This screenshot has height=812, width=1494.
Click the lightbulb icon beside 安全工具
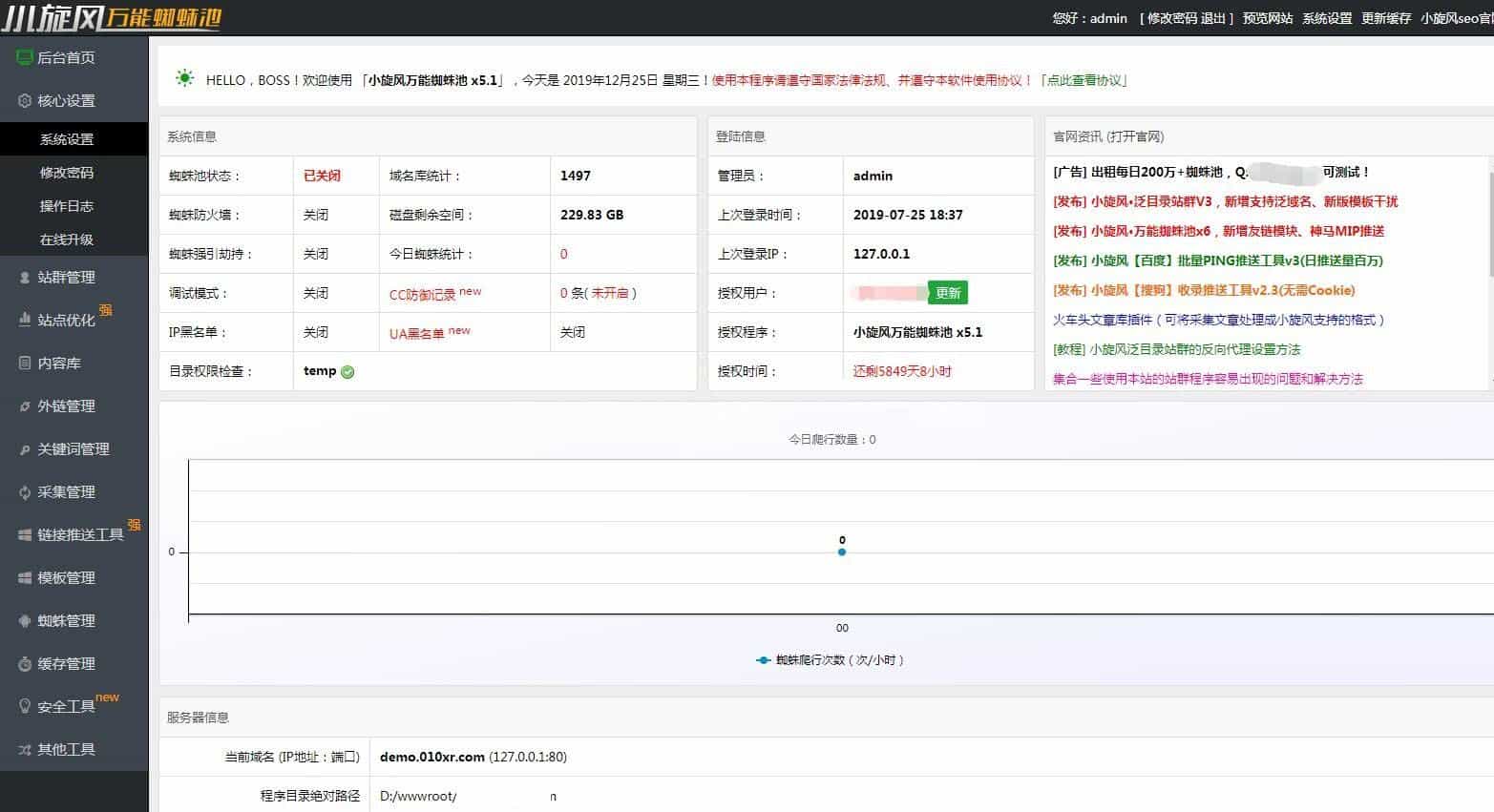click(25, 706)
